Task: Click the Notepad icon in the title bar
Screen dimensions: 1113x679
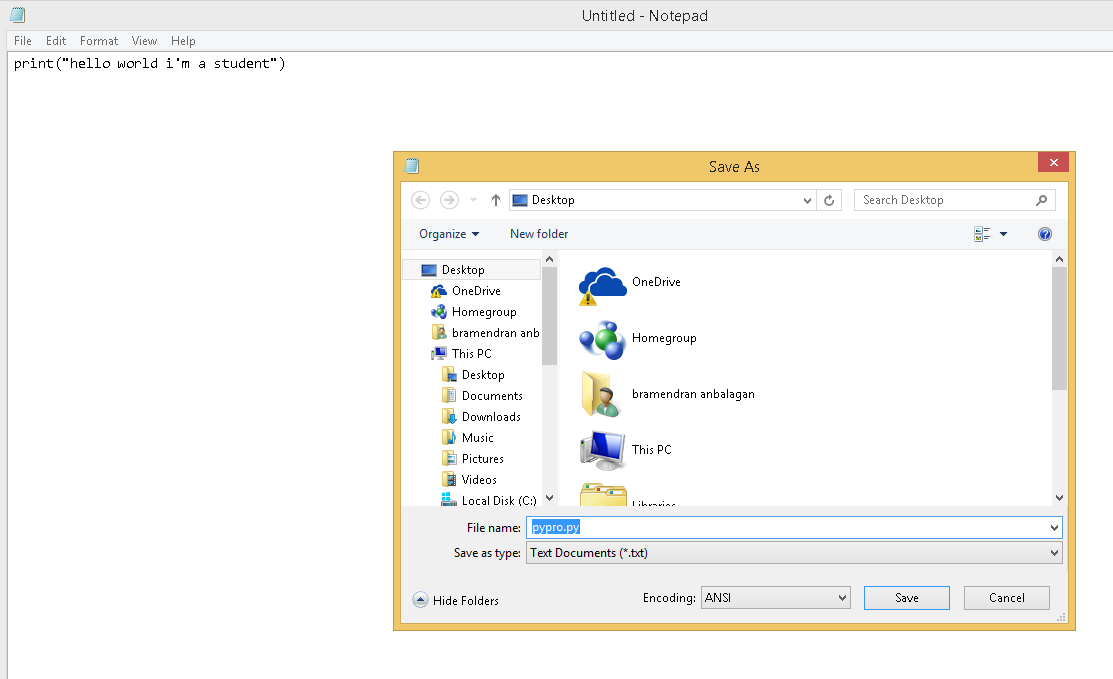Action: tap(18, 14)
